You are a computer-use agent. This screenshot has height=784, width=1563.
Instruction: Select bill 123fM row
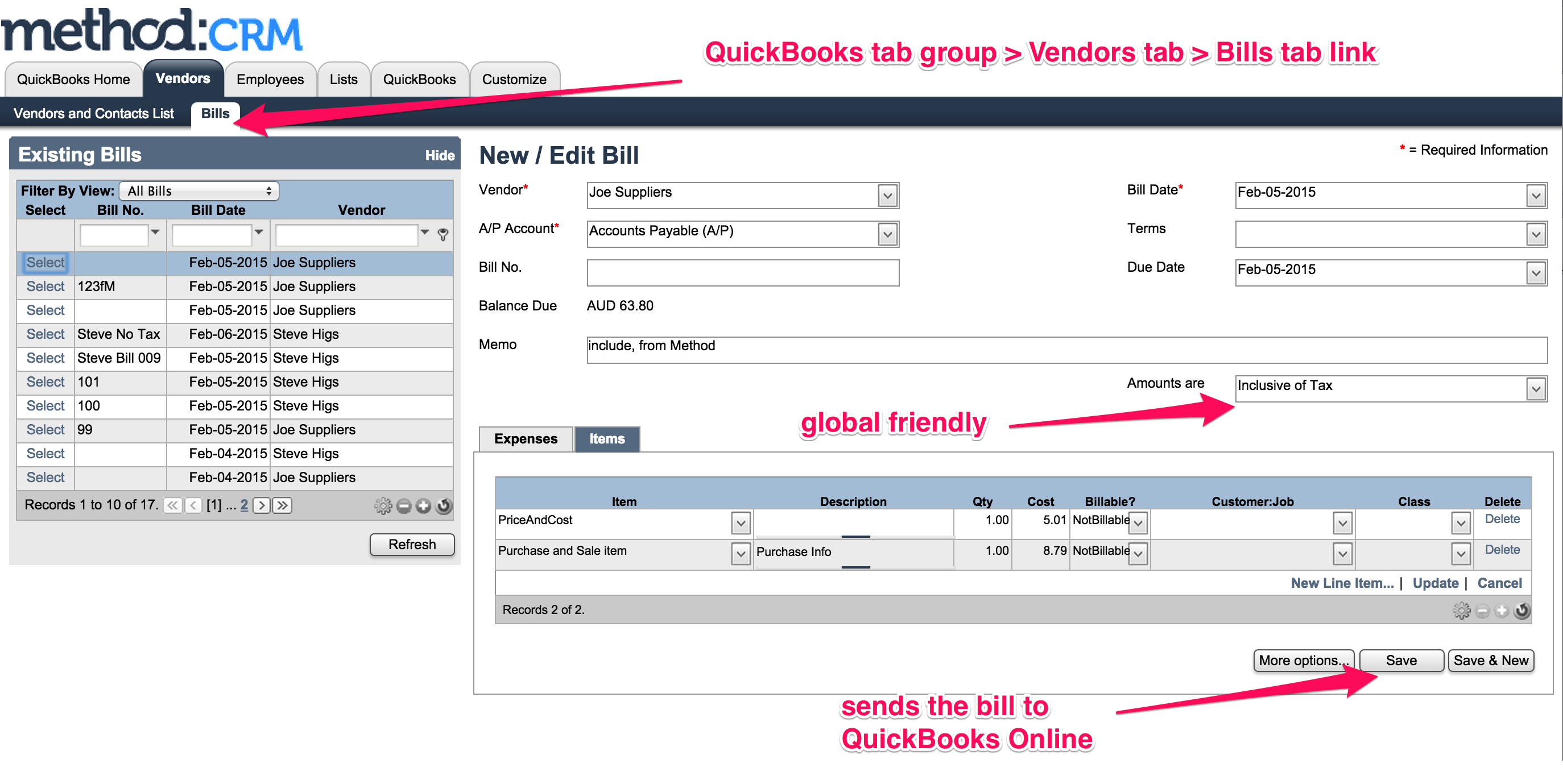point(45,287)
